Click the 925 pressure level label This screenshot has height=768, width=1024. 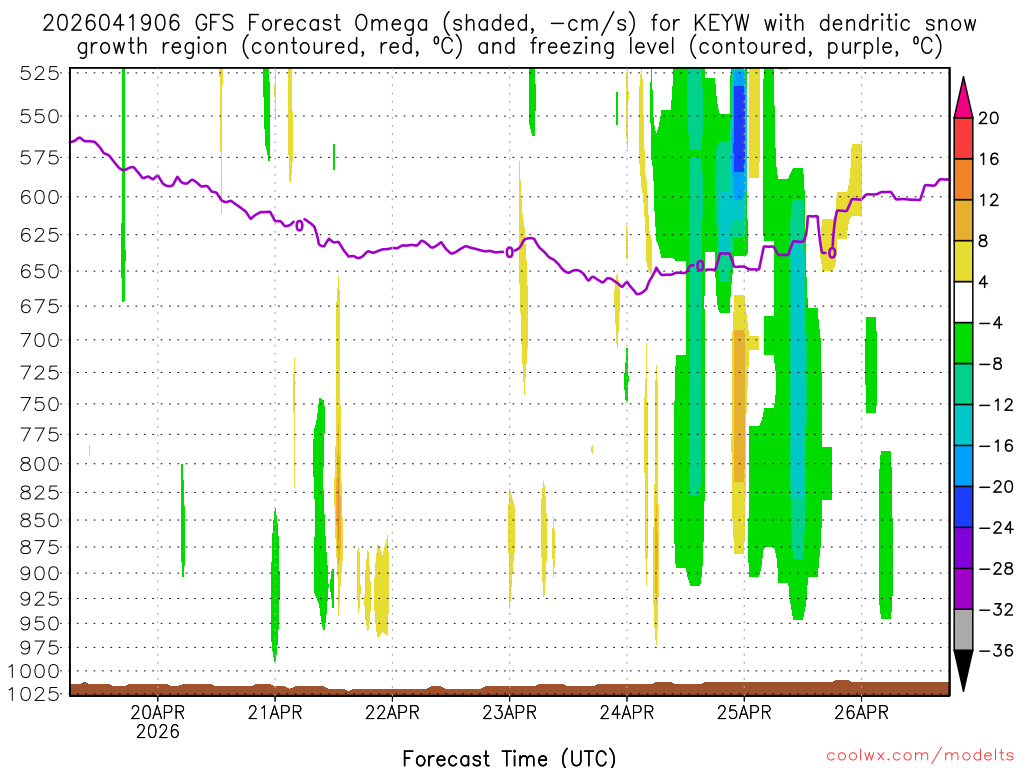pos(40,599)
